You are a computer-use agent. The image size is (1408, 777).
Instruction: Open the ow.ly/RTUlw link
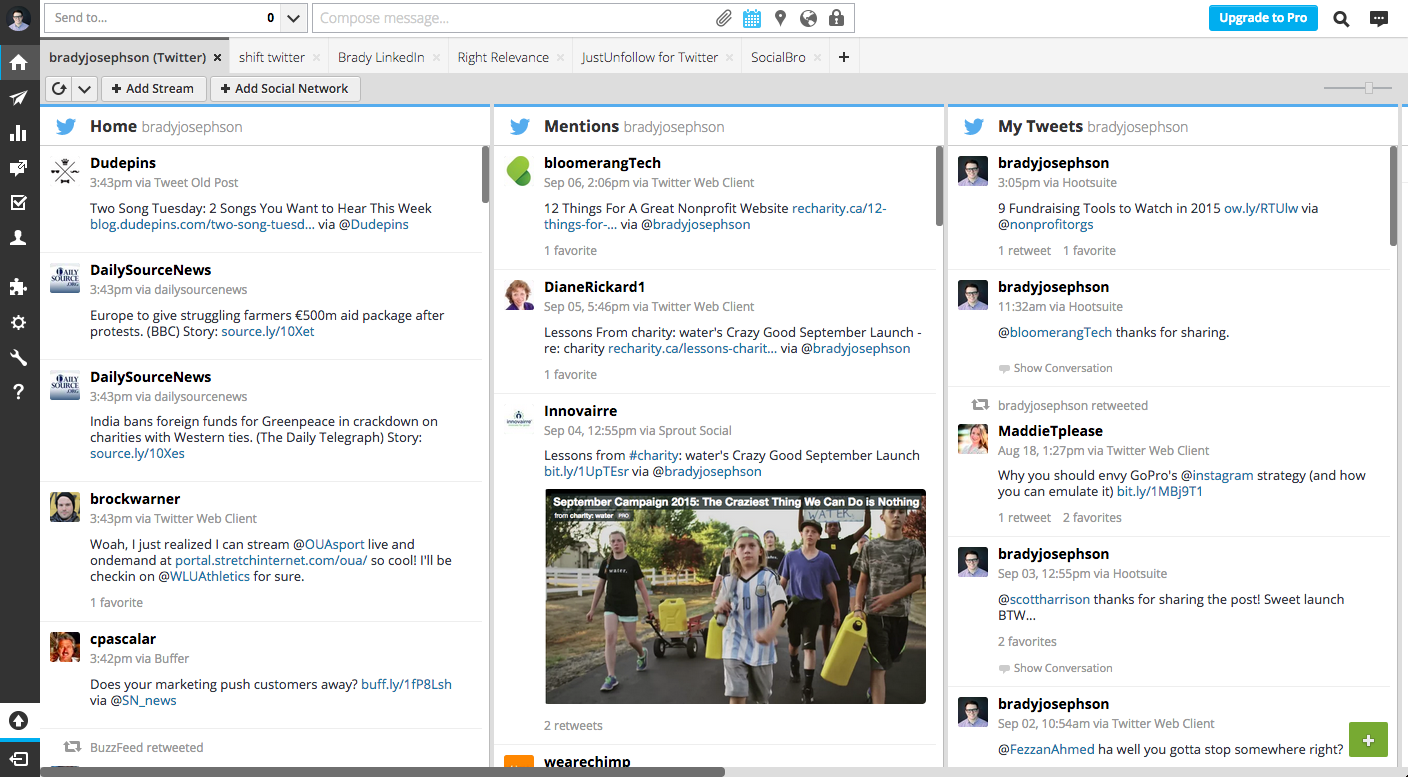pyautogui.click(x=1260, y=208)
